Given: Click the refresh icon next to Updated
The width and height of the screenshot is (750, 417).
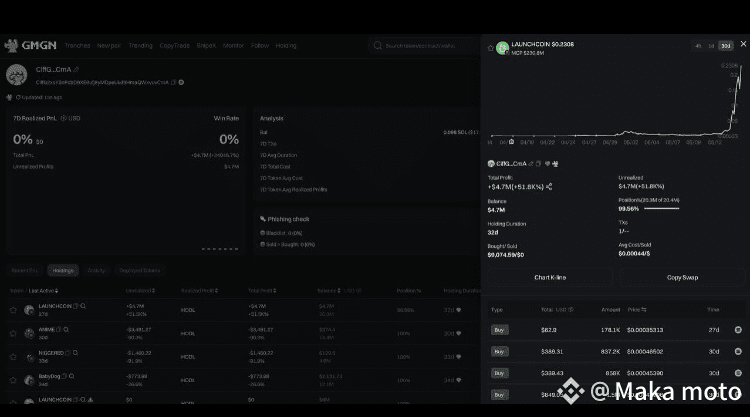Looking at the screenshot, I should (x=18, y=97).
